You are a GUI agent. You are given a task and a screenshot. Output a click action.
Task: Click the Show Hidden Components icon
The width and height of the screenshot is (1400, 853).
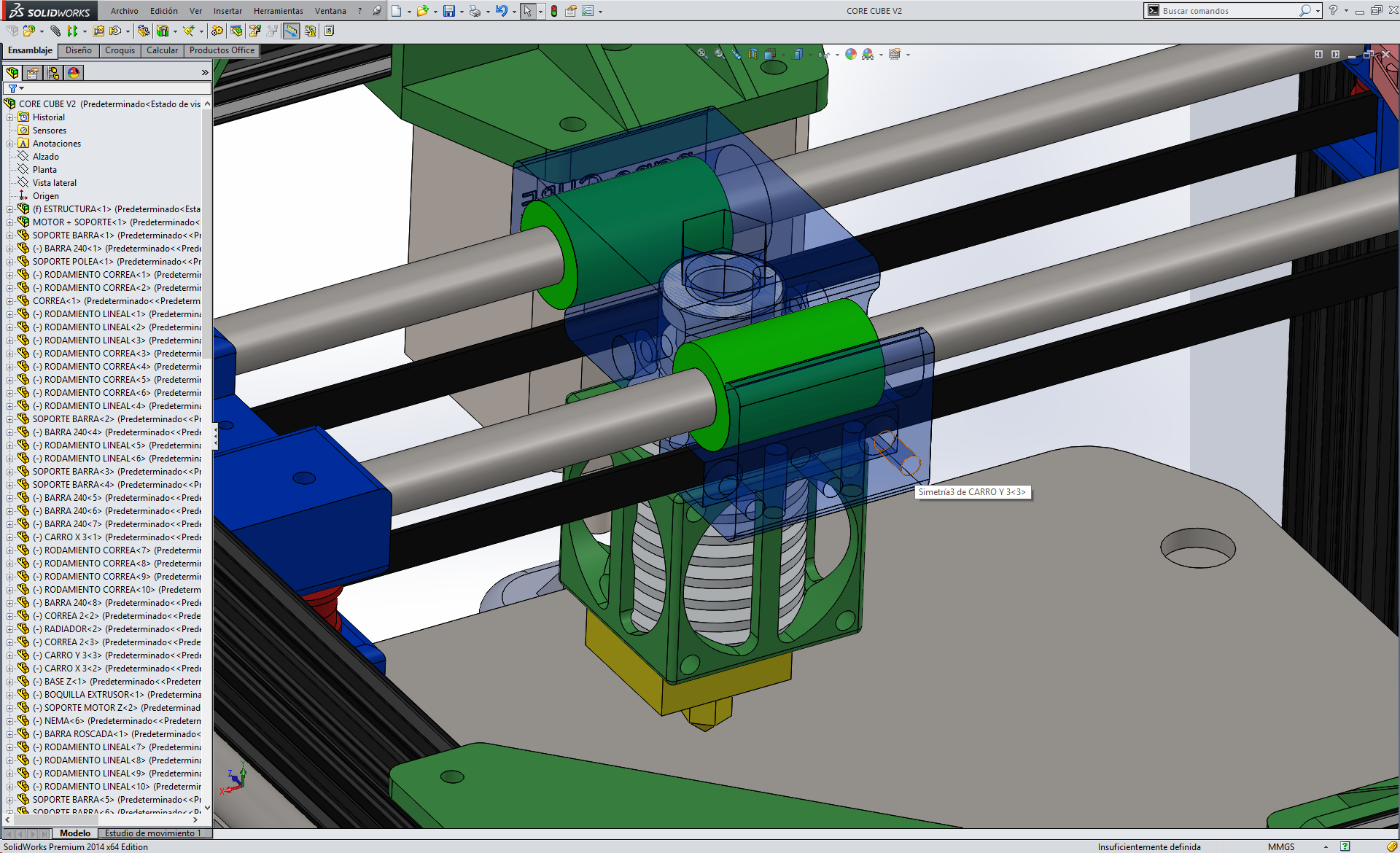[144, 31]
